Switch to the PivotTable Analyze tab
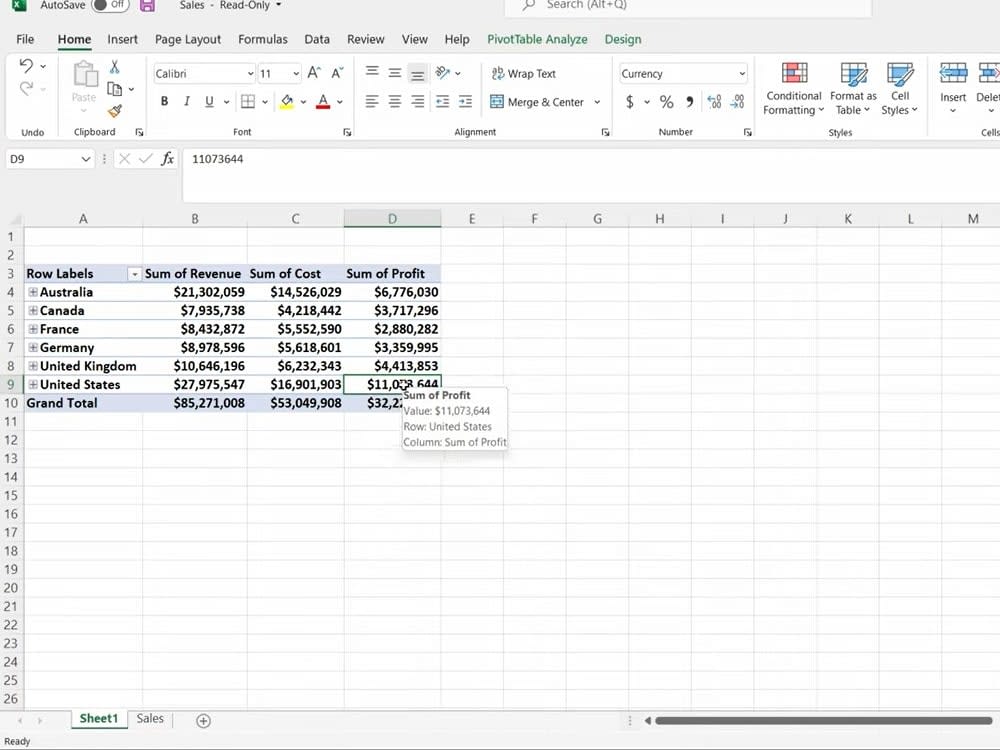 (x=537, y=39)
